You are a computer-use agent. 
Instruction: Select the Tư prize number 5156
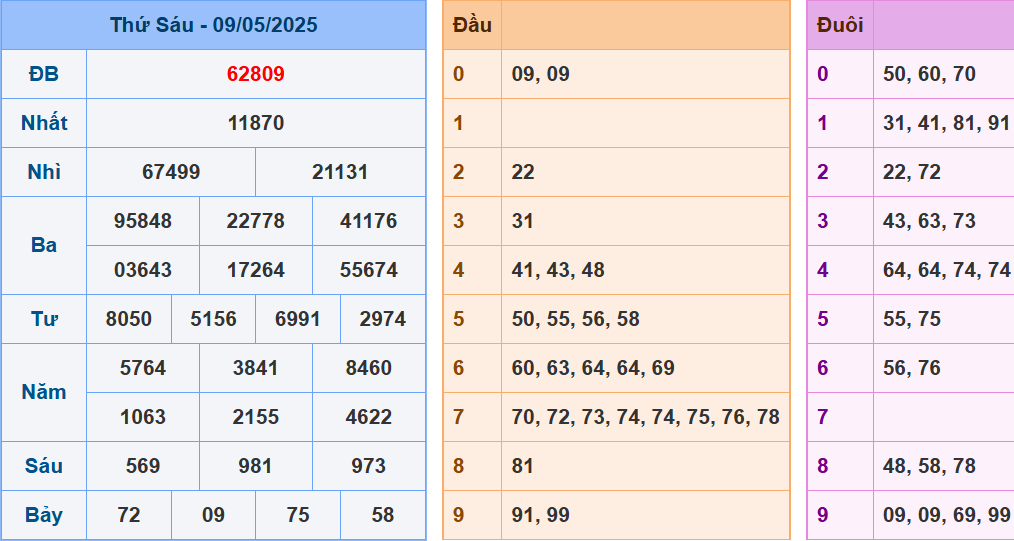213,319
